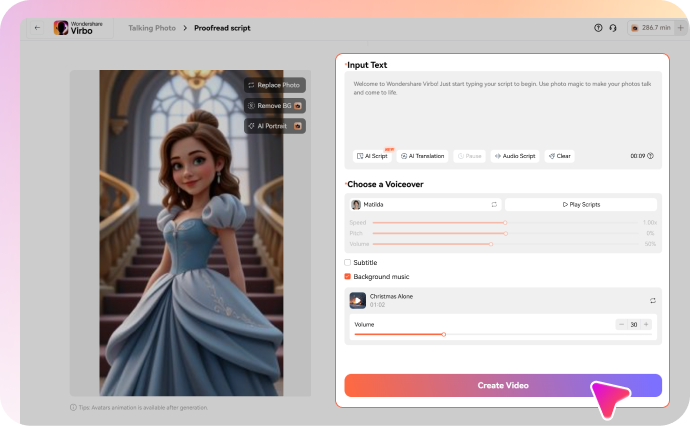Open AI Translation
Image resolution: width=690 pixels, height=426 pixels.
pos(422,156)
